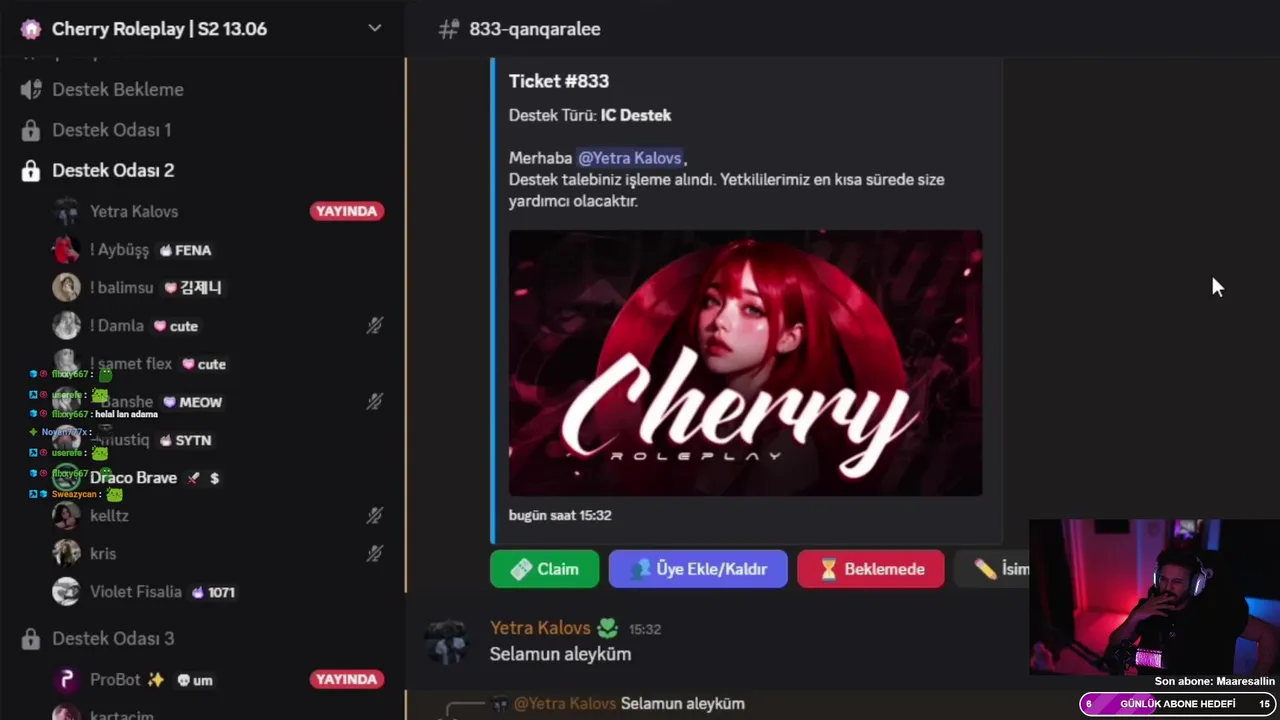This screenshot has width=1280, height=720.
Task: Click the YAYINDA badge next to ProBot
Action: pyautogui.click(x=347, y=679)
